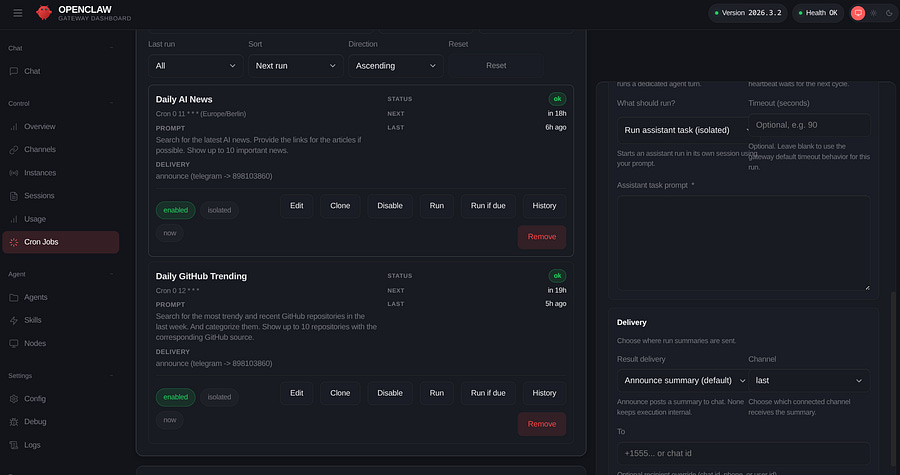
Task: Click the To recipient input field
Action: point(743,453)
